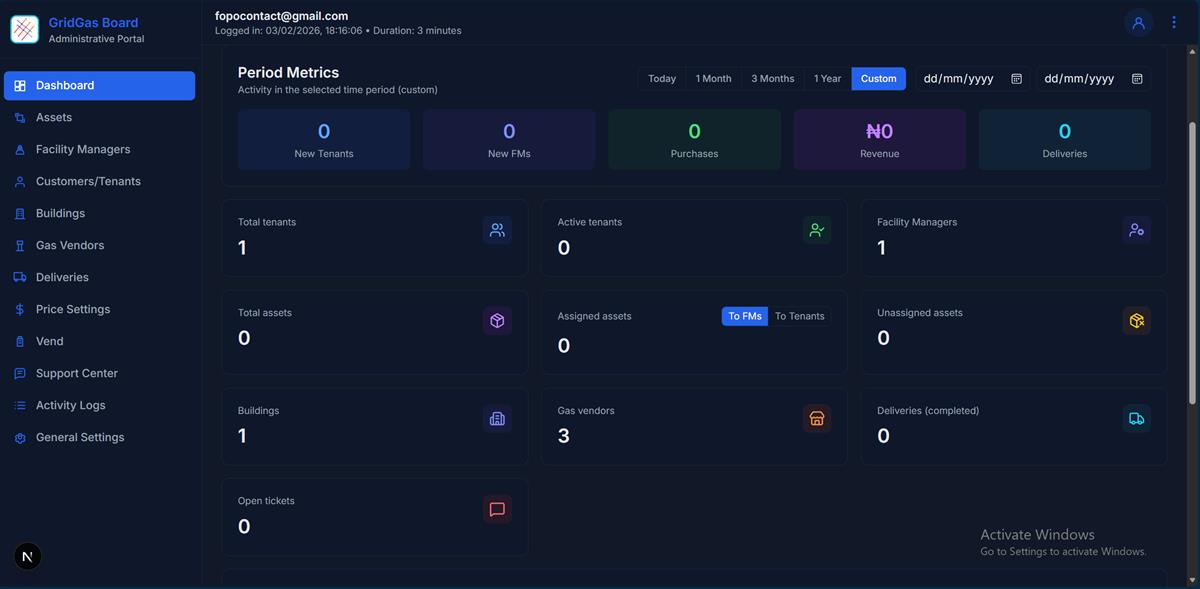Open General Settings
The height and width of the screenshot is (589, 1200).
[99, 438]
